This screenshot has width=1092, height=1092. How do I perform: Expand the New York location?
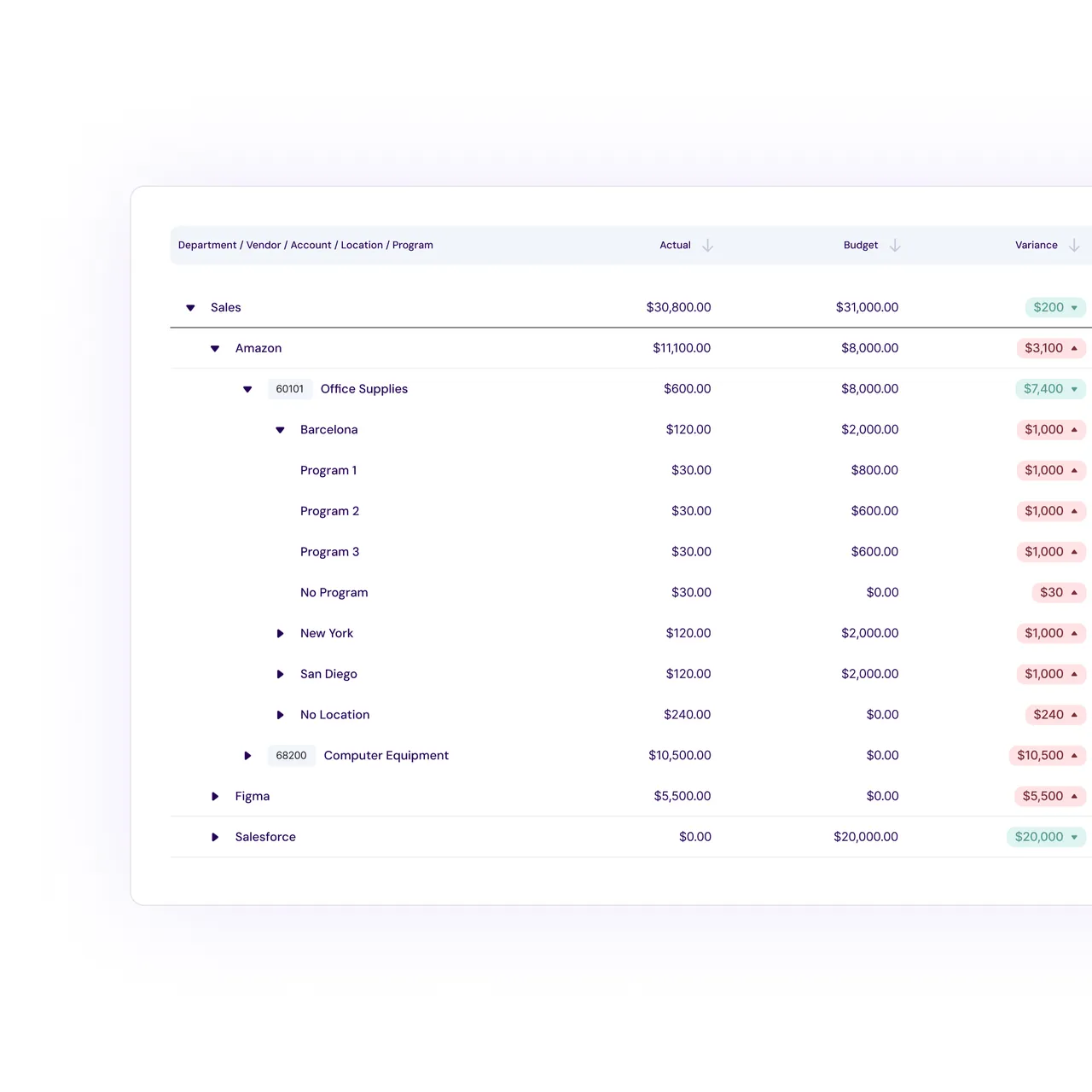point(280,634)
